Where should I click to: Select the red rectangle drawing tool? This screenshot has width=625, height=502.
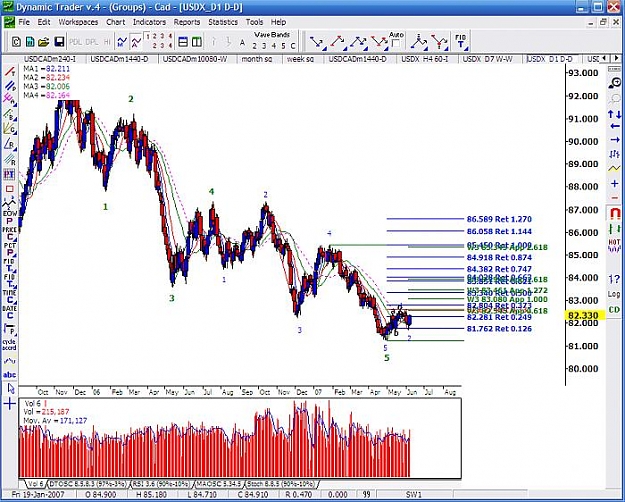click(9, 189)
